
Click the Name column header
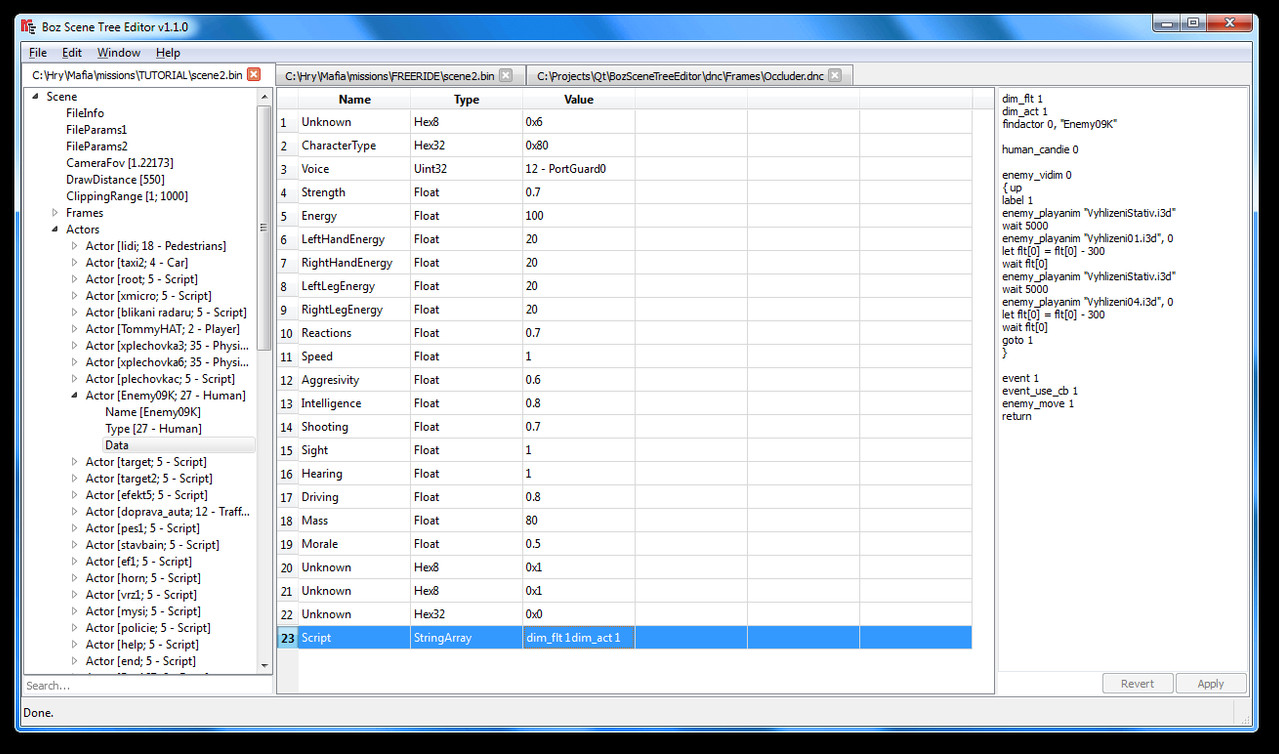coord(354,99)
